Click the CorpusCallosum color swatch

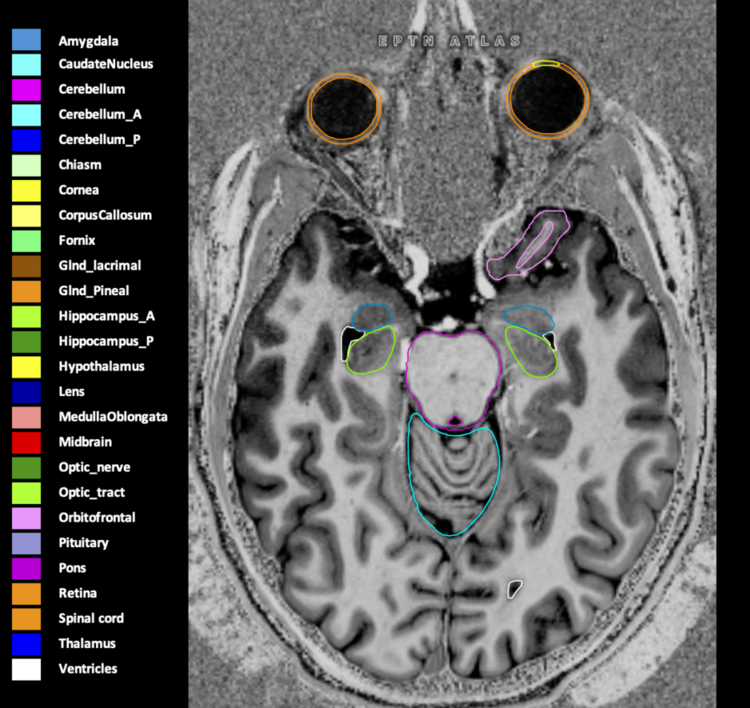26,216
